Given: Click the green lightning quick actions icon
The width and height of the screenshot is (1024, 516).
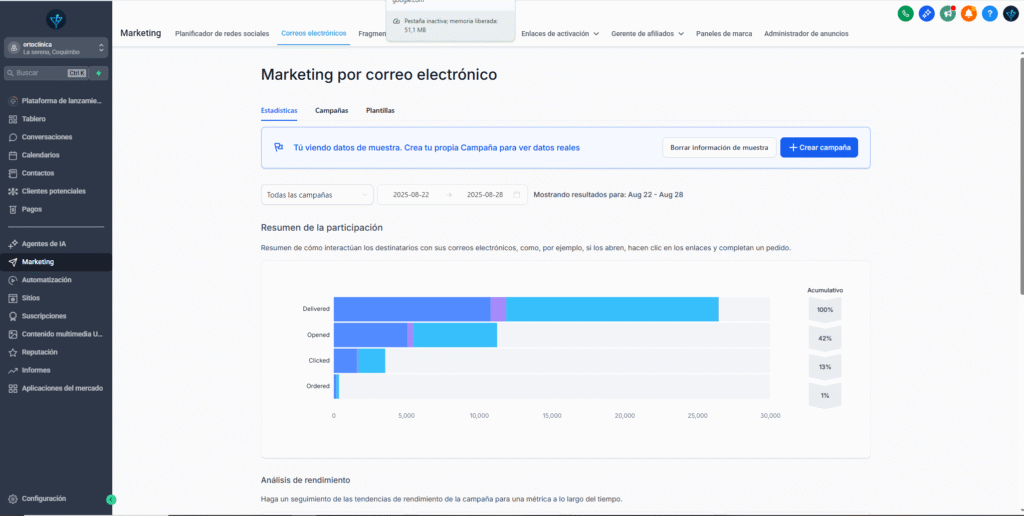Looking at the screenshot, I should pyautogui.click(x=100, y=73).
